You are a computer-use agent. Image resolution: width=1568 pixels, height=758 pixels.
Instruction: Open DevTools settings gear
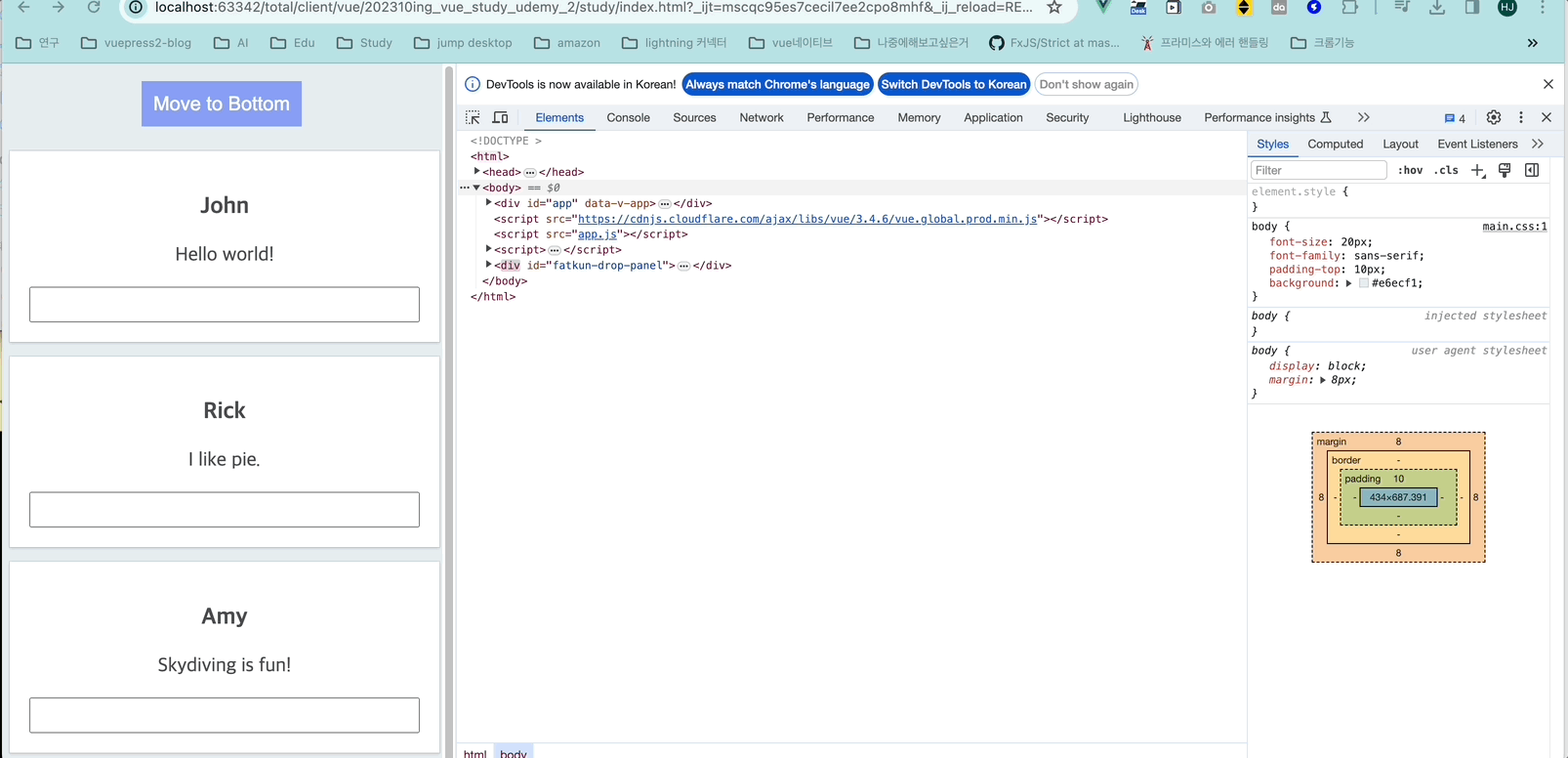pyautogui.click(x=1494, y=117)
